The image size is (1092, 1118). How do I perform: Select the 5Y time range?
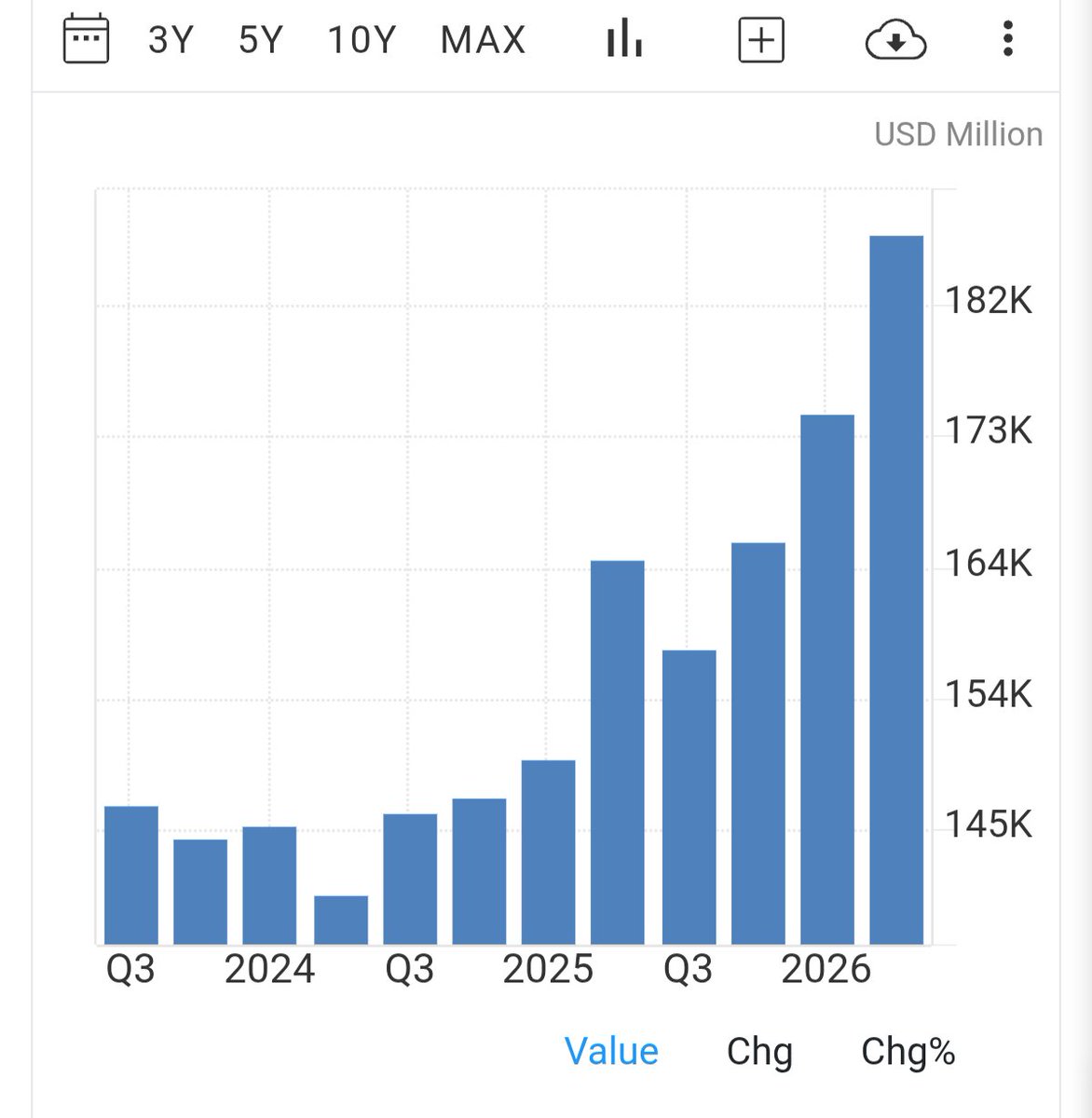(x=260, y=40)
